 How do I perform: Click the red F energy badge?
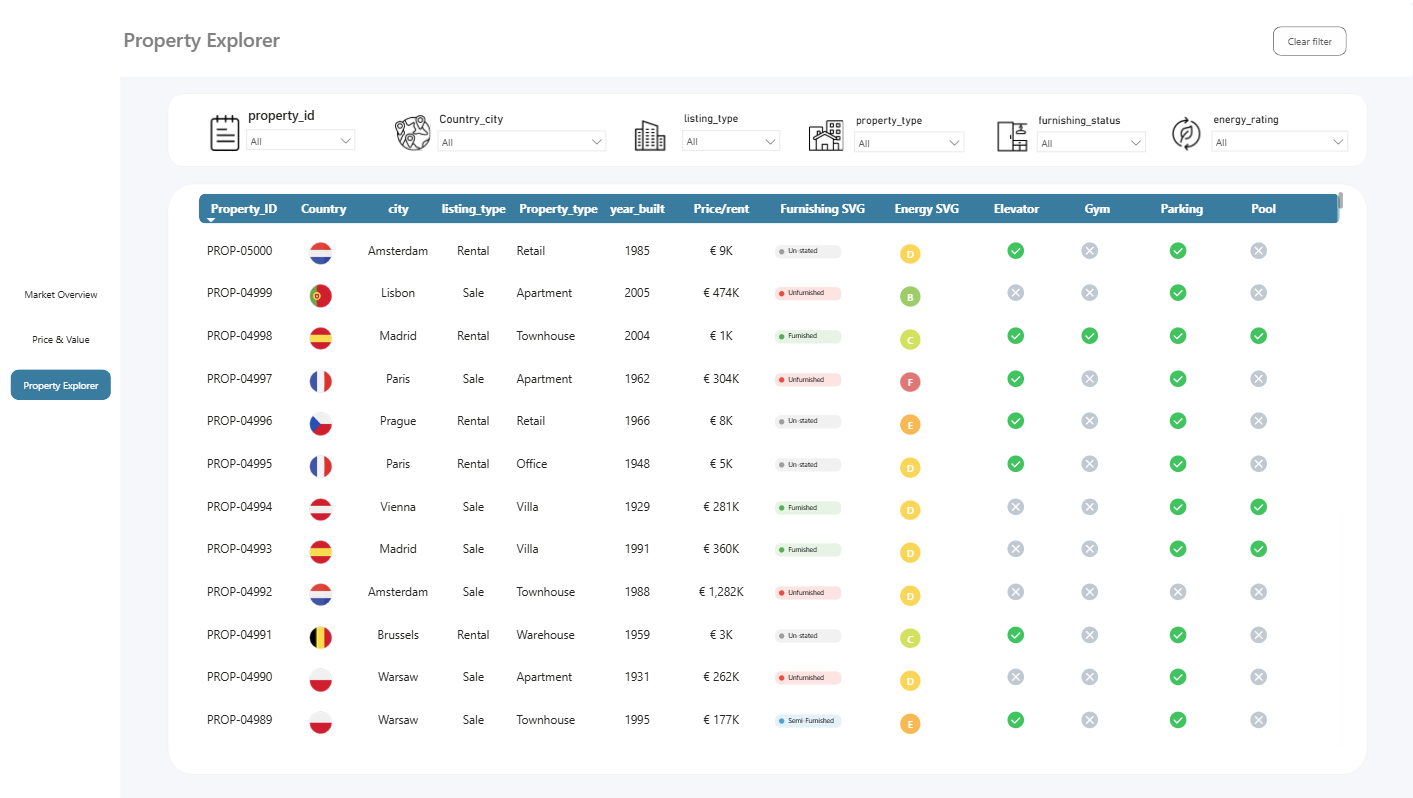coord(910,382)
